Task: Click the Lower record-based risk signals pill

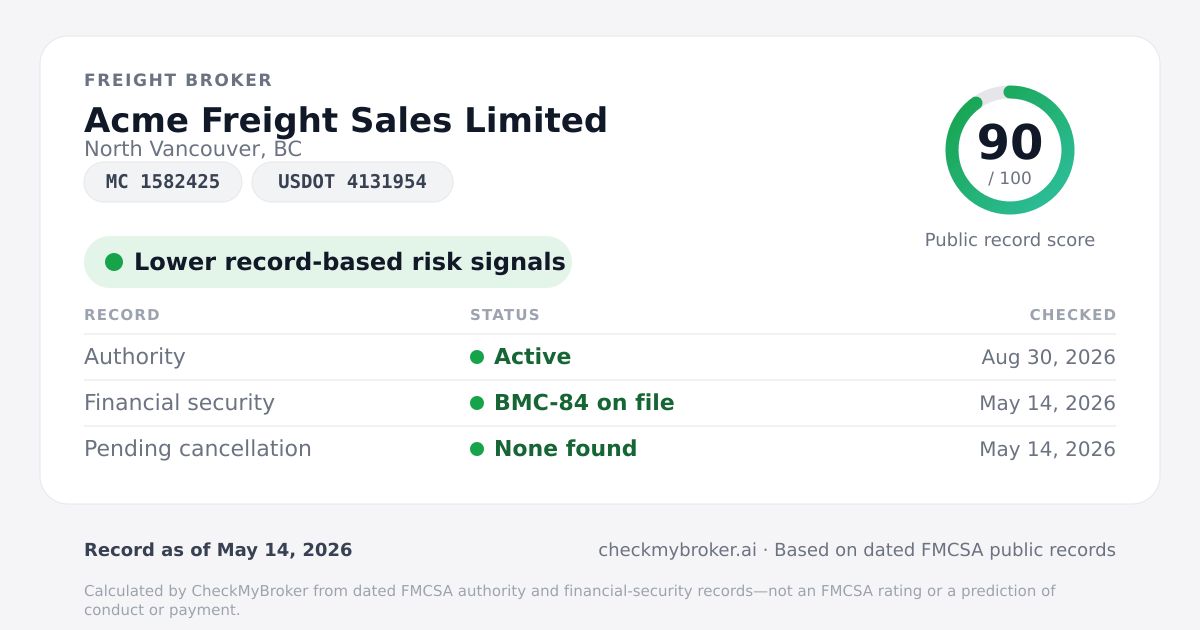Action: point(328,262)
